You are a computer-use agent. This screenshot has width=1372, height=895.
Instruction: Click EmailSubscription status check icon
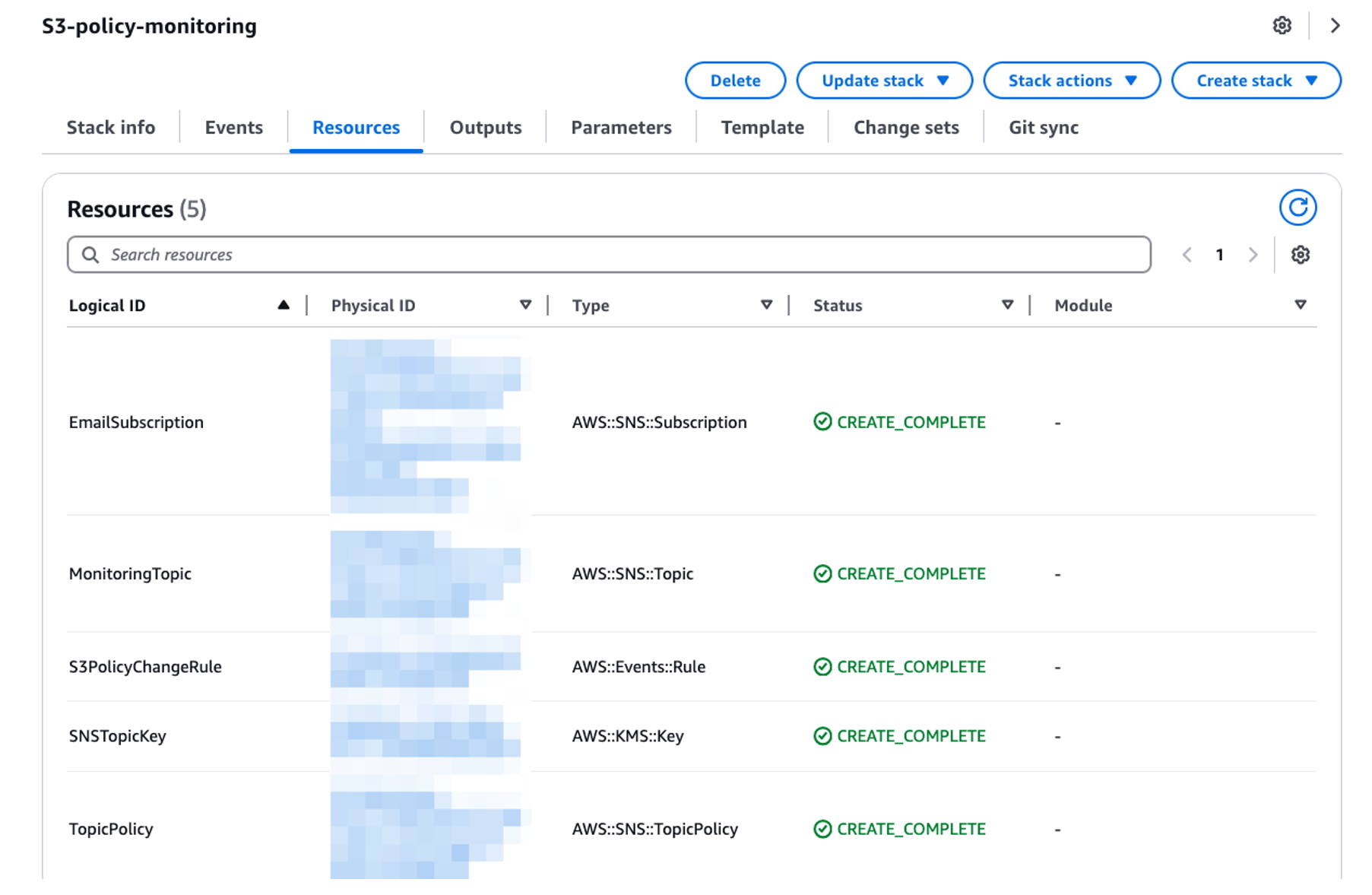822,422
